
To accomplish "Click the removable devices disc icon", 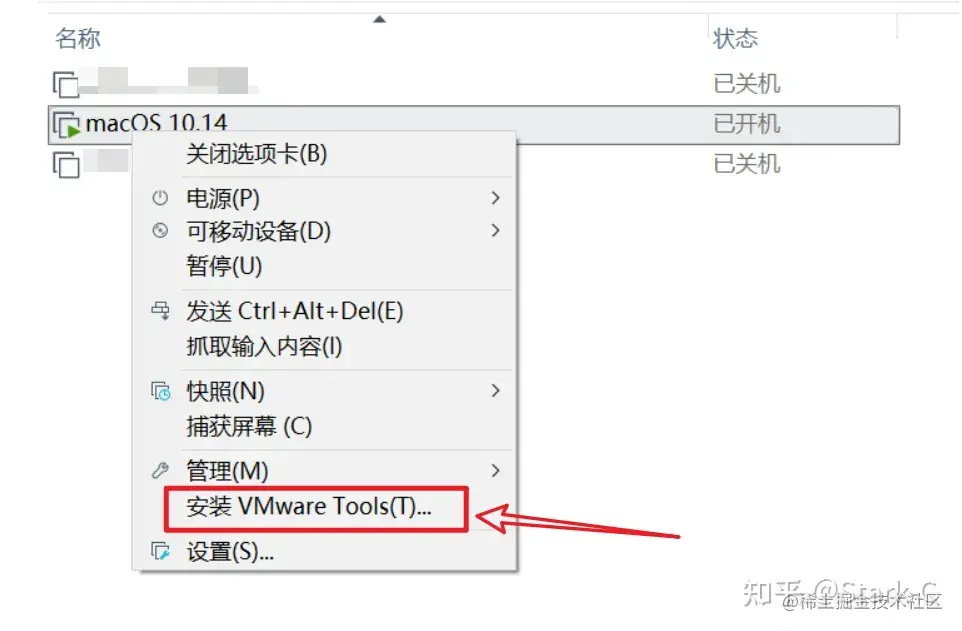I will 160,230.
